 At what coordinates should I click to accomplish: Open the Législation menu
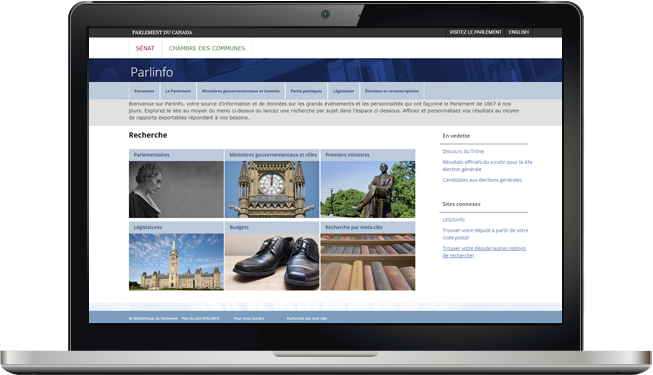click(x=343, y=91)
